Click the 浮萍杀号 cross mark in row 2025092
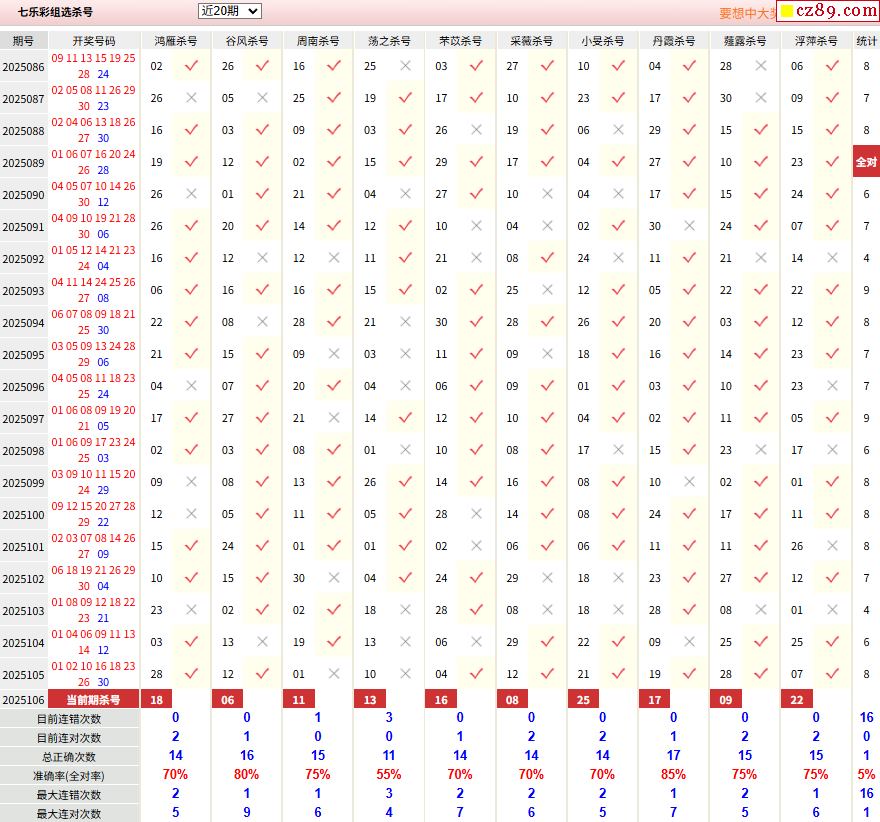Viewport: 880px width, 822px height. coord(832,258)
